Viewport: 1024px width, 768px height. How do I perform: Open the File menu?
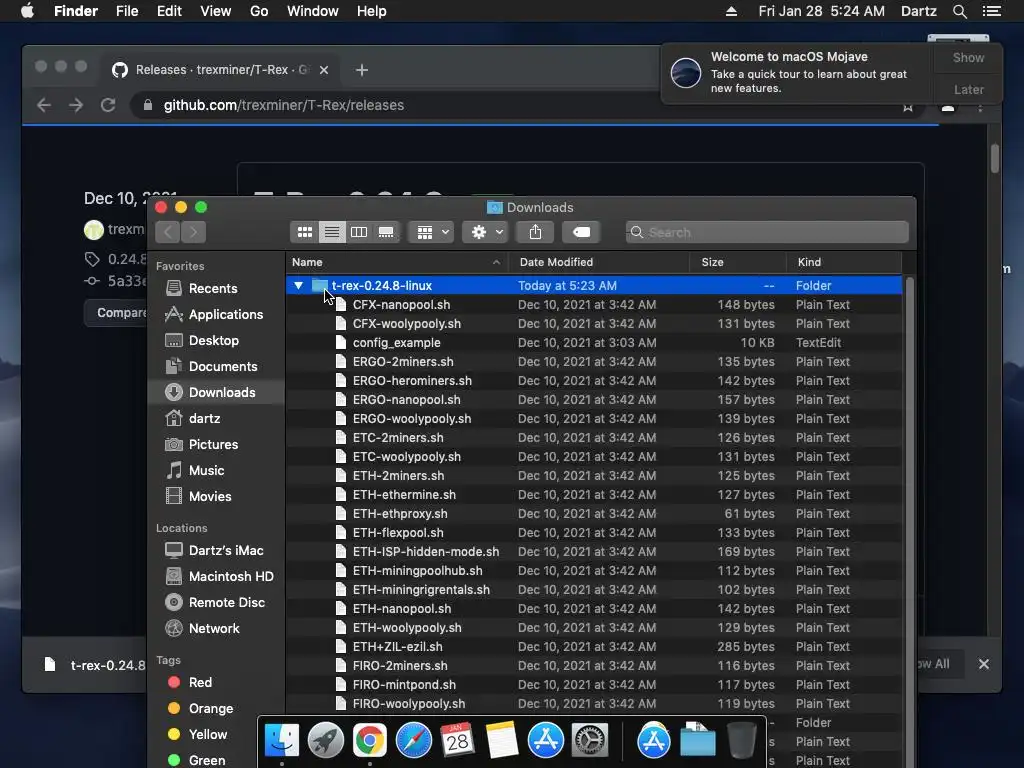[127, 11]
